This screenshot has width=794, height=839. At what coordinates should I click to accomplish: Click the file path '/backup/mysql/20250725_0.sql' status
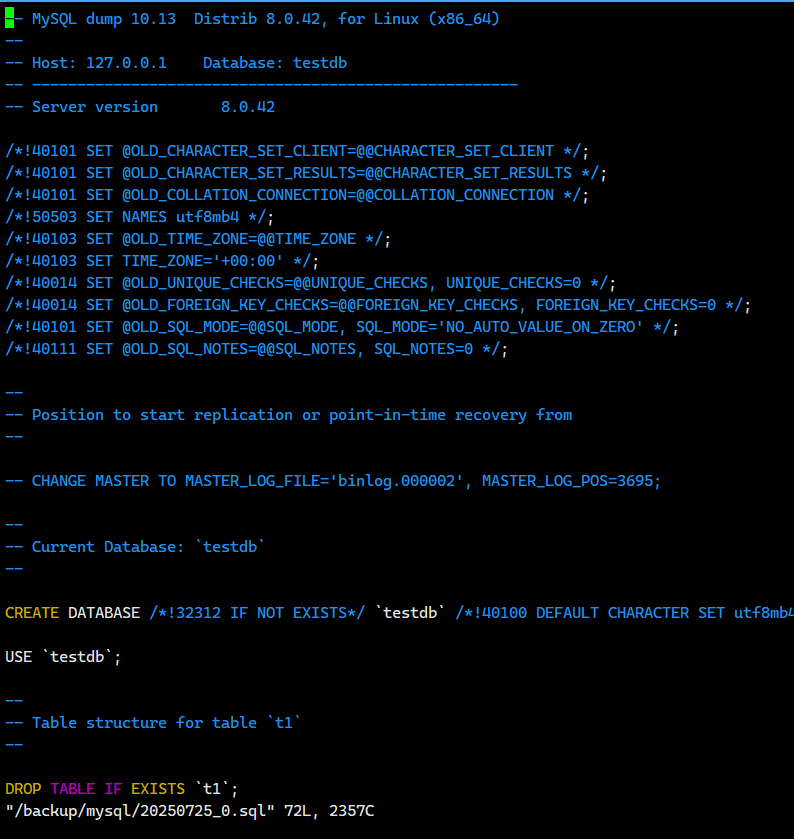[140, 811]
